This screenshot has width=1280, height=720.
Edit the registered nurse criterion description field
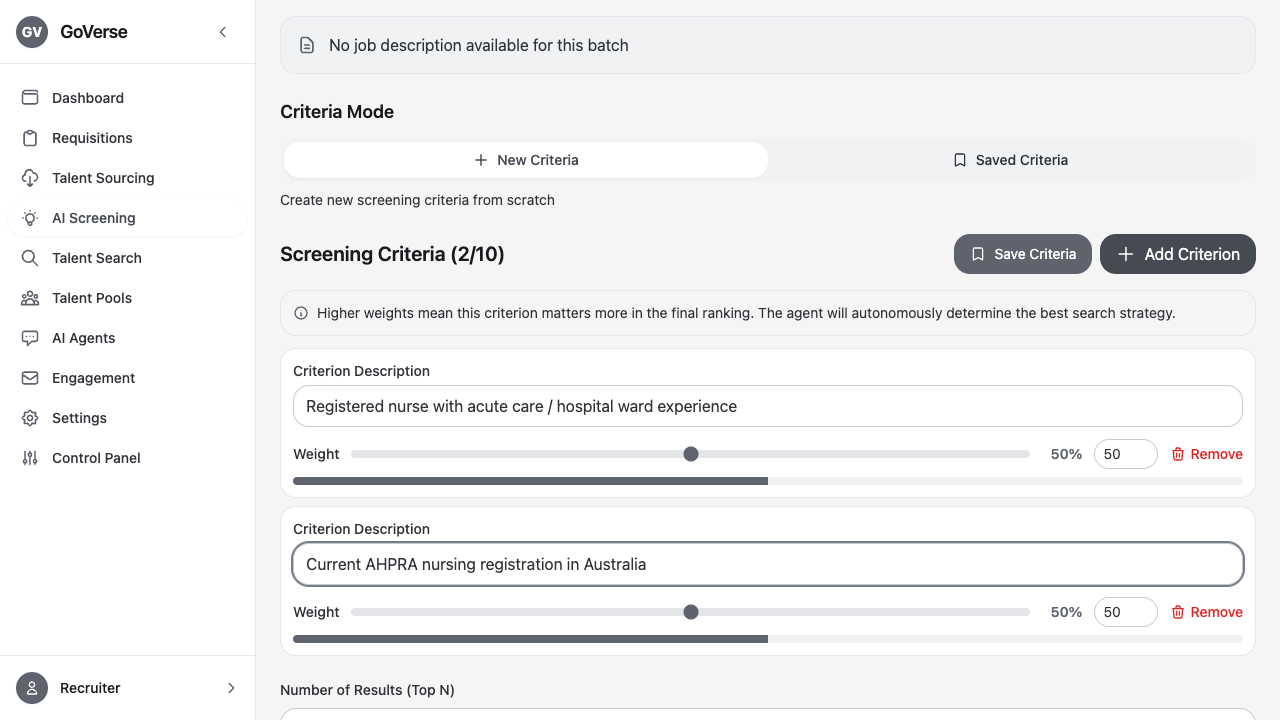click(768, 406)
